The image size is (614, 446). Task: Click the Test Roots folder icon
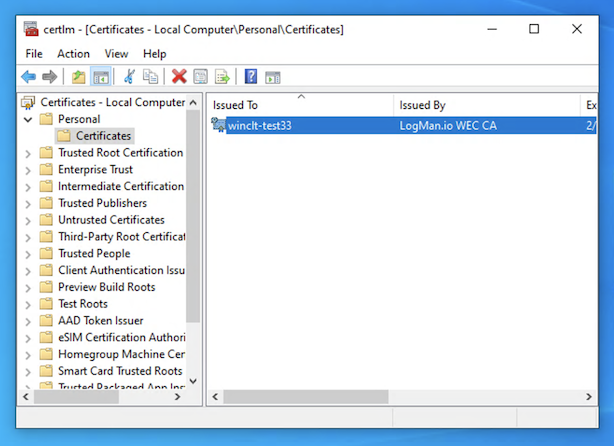(x=46, y=303)
